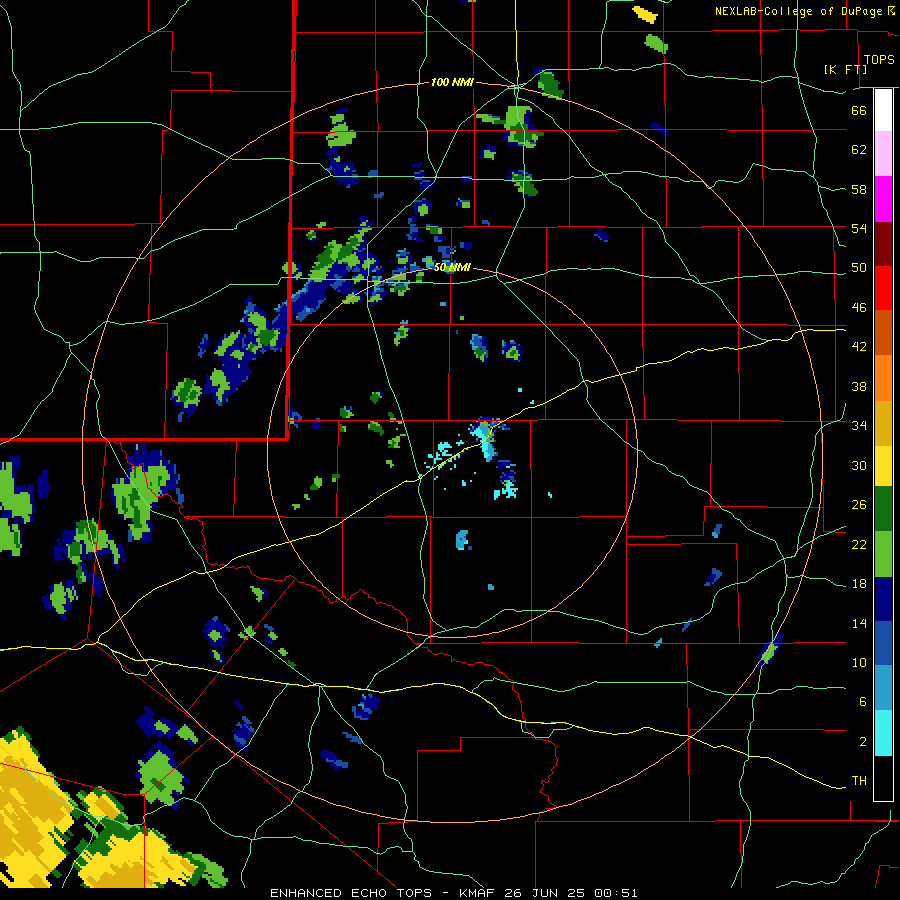Viewport: 900px width, 900px height.
Task: Click the K FT units label
Action: point(846,69)
